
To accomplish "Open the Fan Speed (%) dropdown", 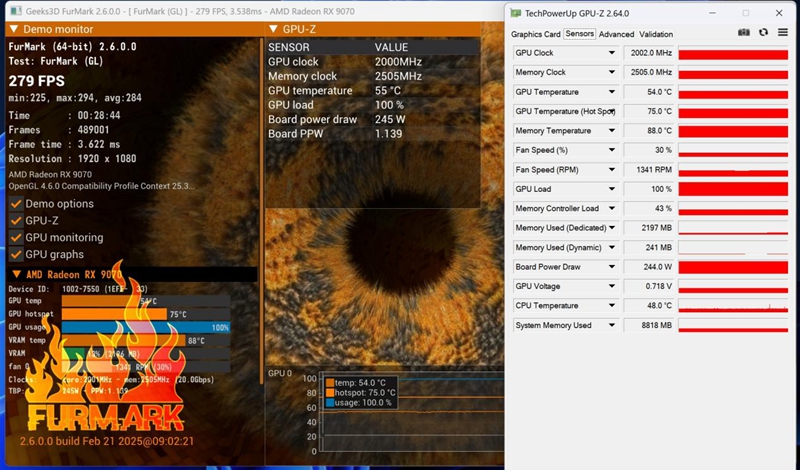I will (611, 150).
